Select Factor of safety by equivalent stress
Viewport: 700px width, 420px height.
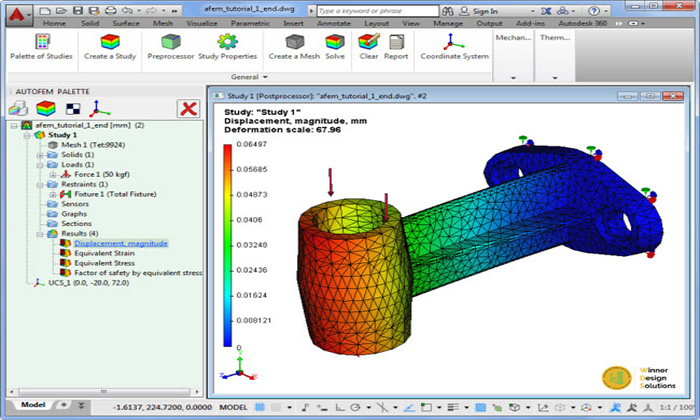click(138, 273)
